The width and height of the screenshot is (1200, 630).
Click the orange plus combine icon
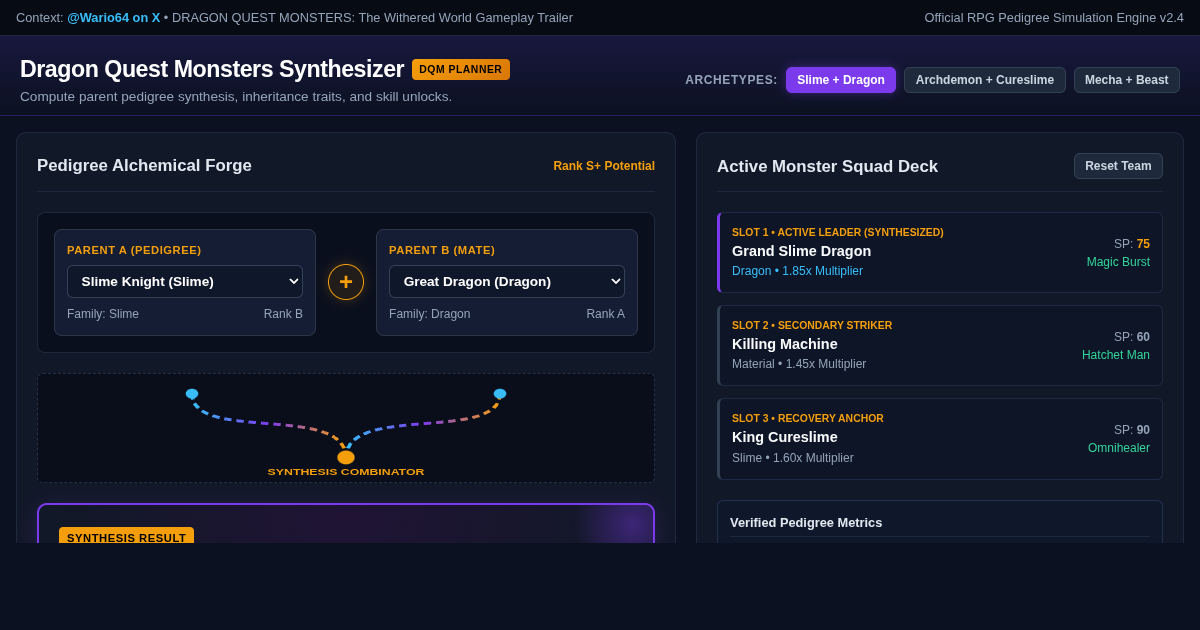(346, 282)
